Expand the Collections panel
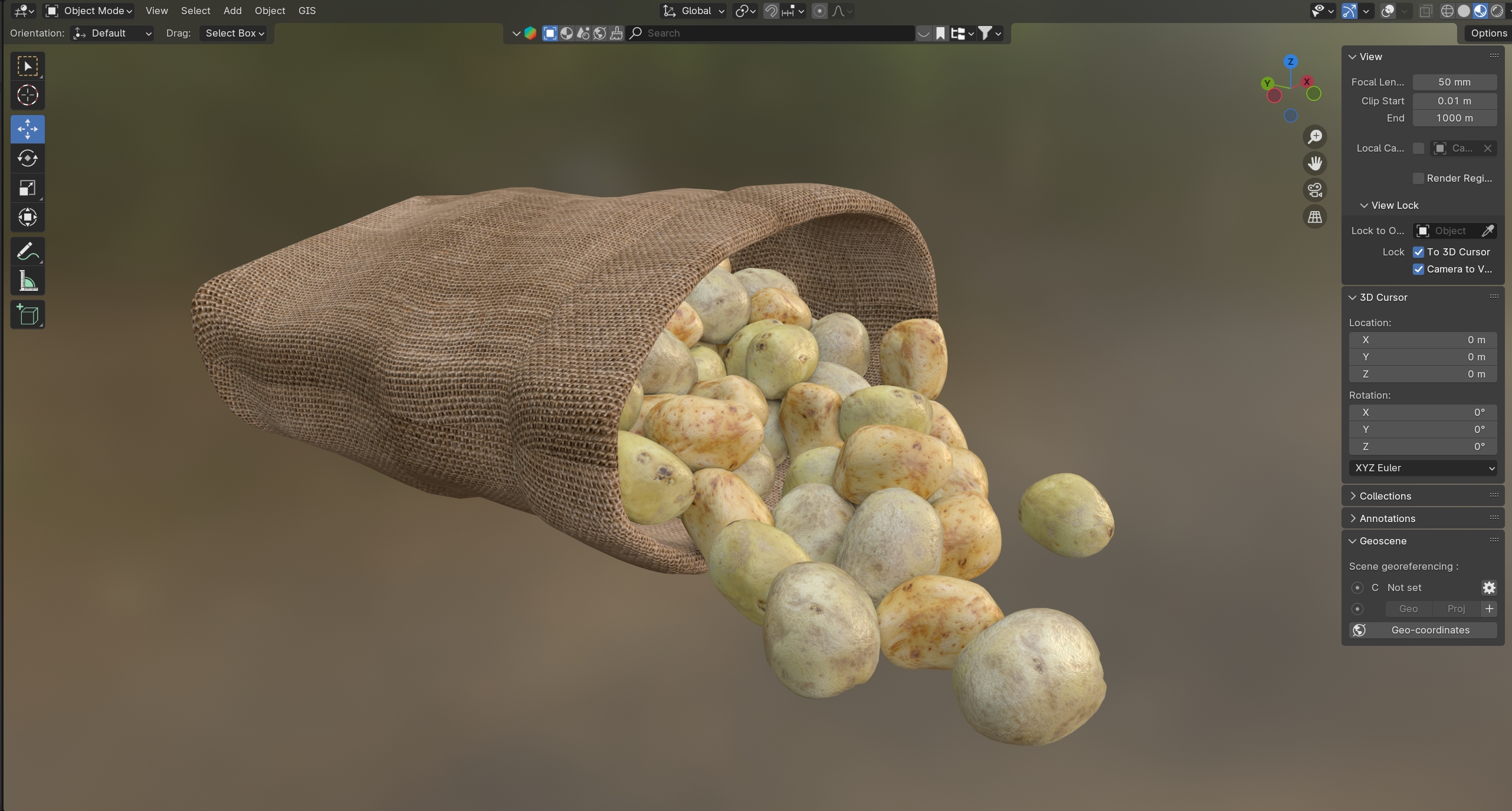1512x811 pixels. [1385, 496]
